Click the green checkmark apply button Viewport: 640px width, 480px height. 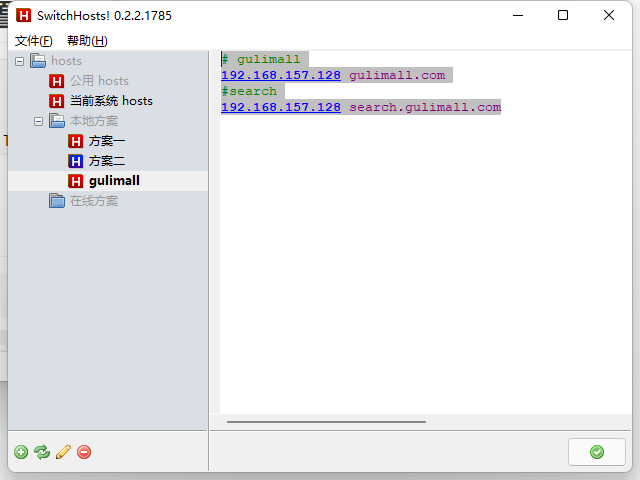597,452
